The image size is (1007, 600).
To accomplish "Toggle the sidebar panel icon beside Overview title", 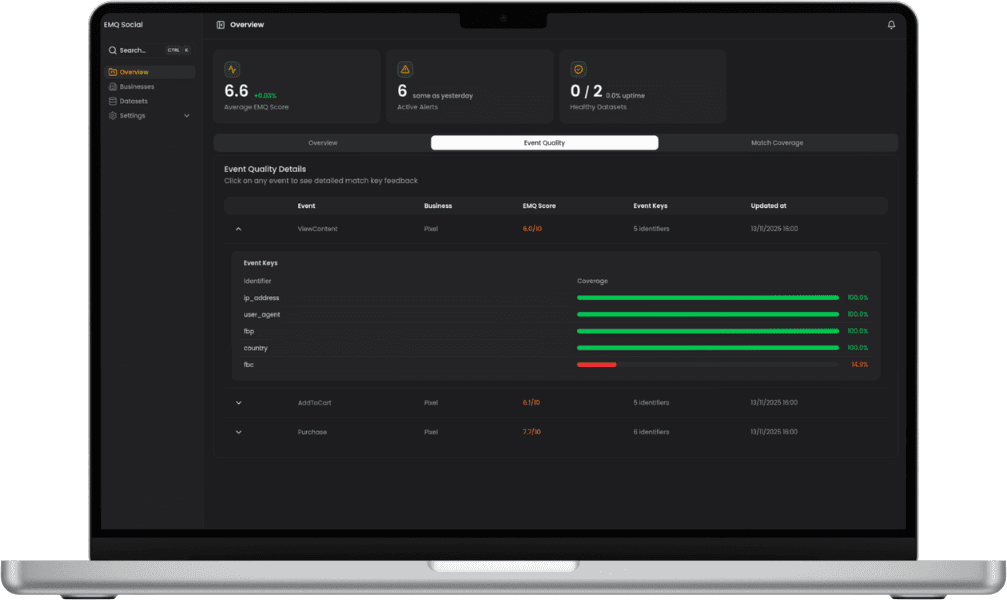I will [220, 24].
